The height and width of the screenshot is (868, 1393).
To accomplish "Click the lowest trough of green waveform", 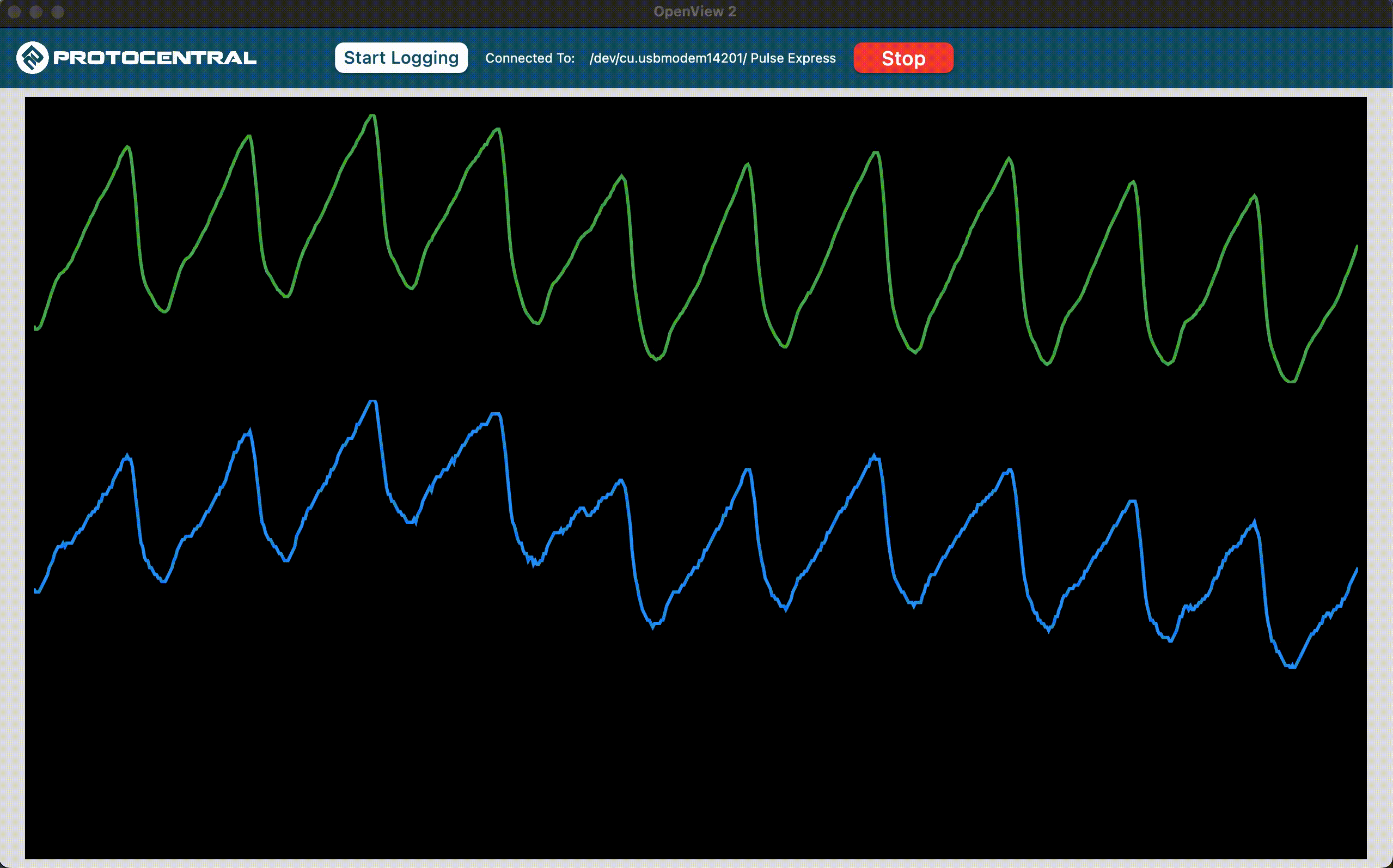I will pyautogui.click(x=1291, y=381).
